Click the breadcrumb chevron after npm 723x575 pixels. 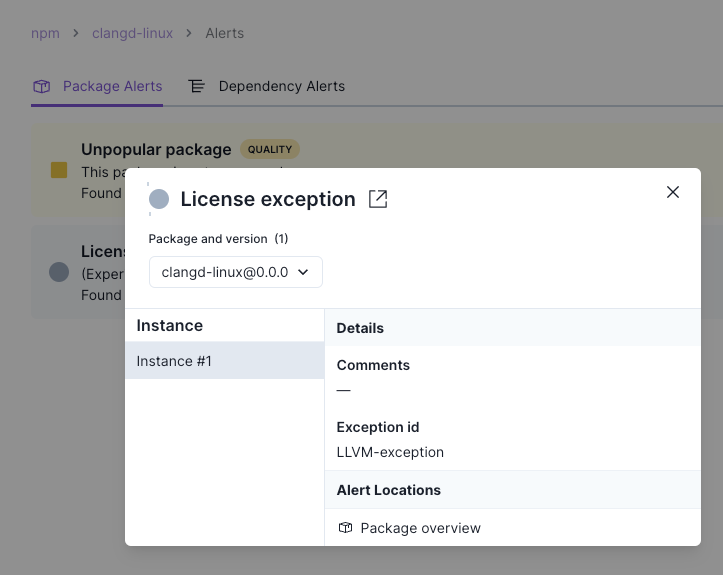[76, 33]
